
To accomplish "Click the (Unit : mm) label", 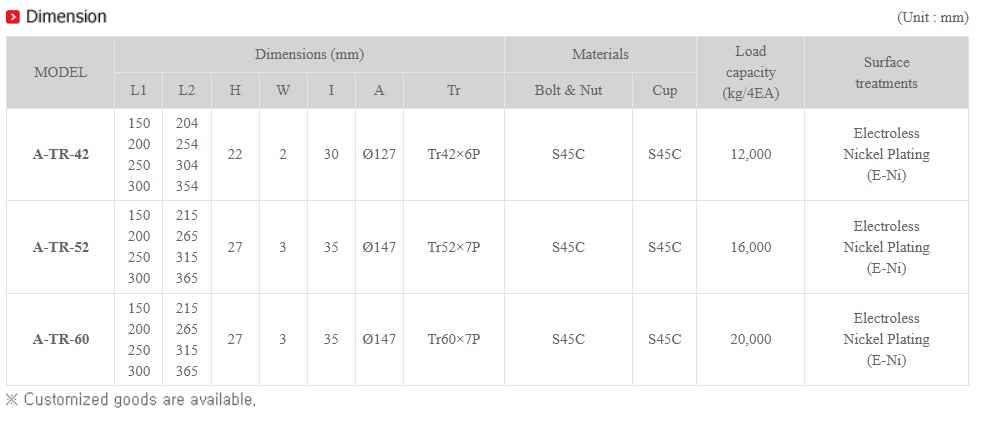I will pos(932,18).
